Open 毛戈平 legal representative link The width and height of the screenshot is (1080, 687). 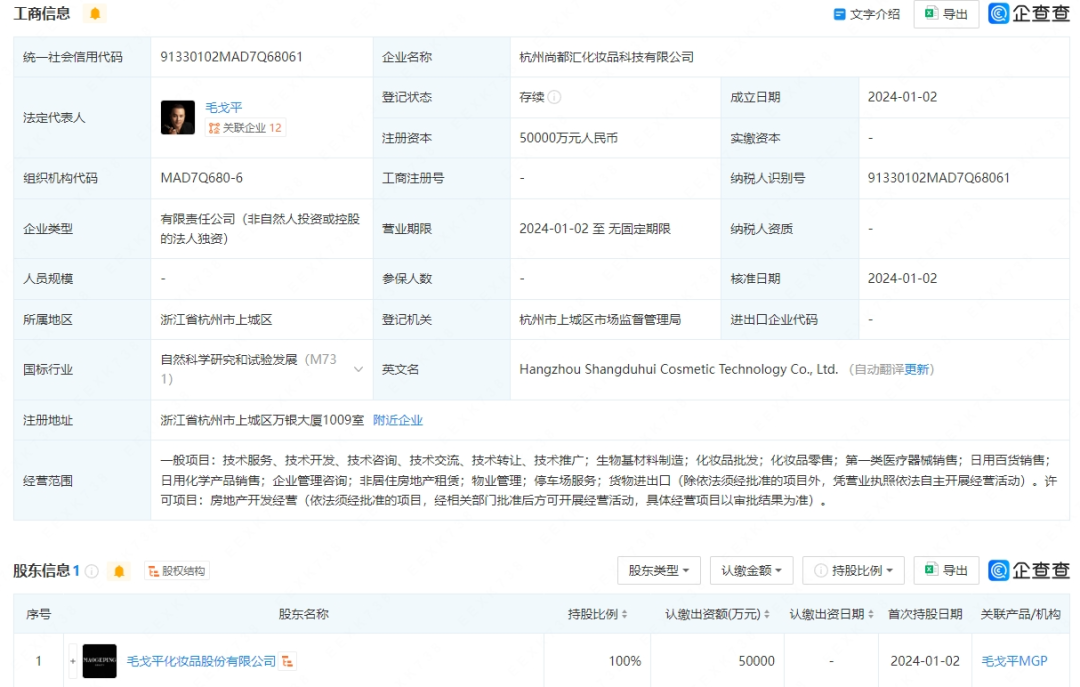click(x=224, y=107)
